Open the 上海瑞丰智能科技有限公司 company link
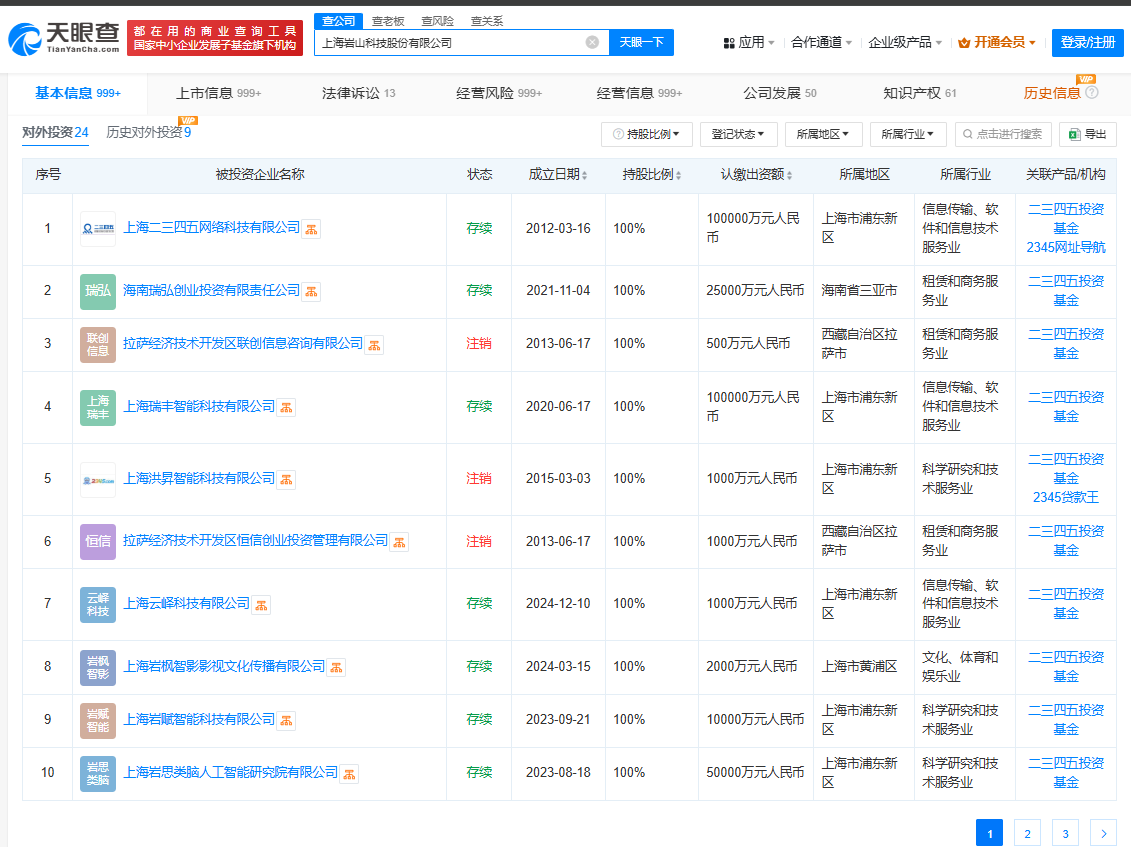The height and width of the screenshot is (847, 1131). (198, 406)
